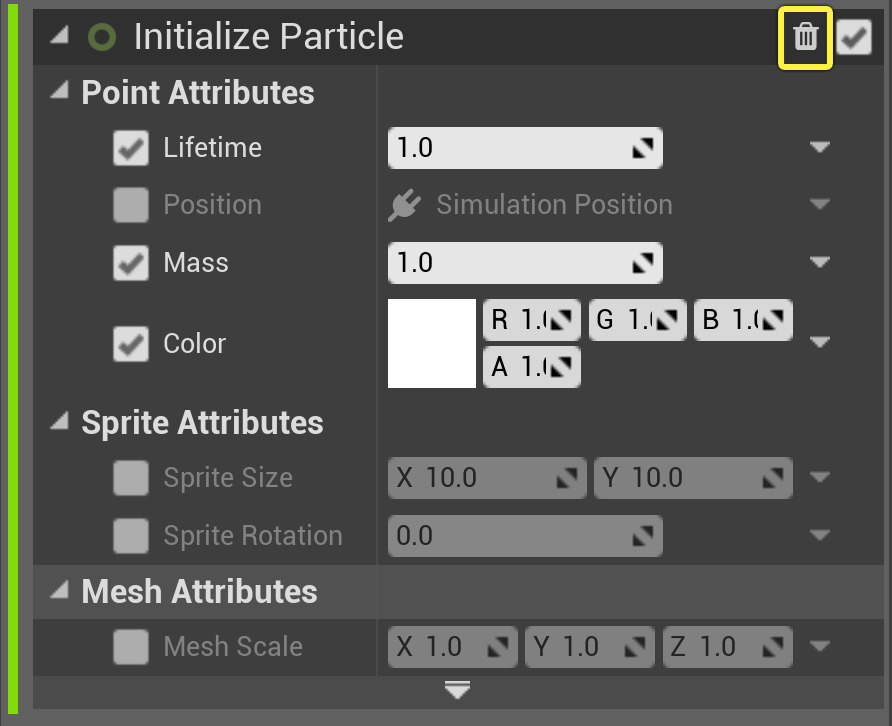The width and height of the screenshot is (892, 726).
Task: Collapse the Mesh Attributes section
Action: 62,591
